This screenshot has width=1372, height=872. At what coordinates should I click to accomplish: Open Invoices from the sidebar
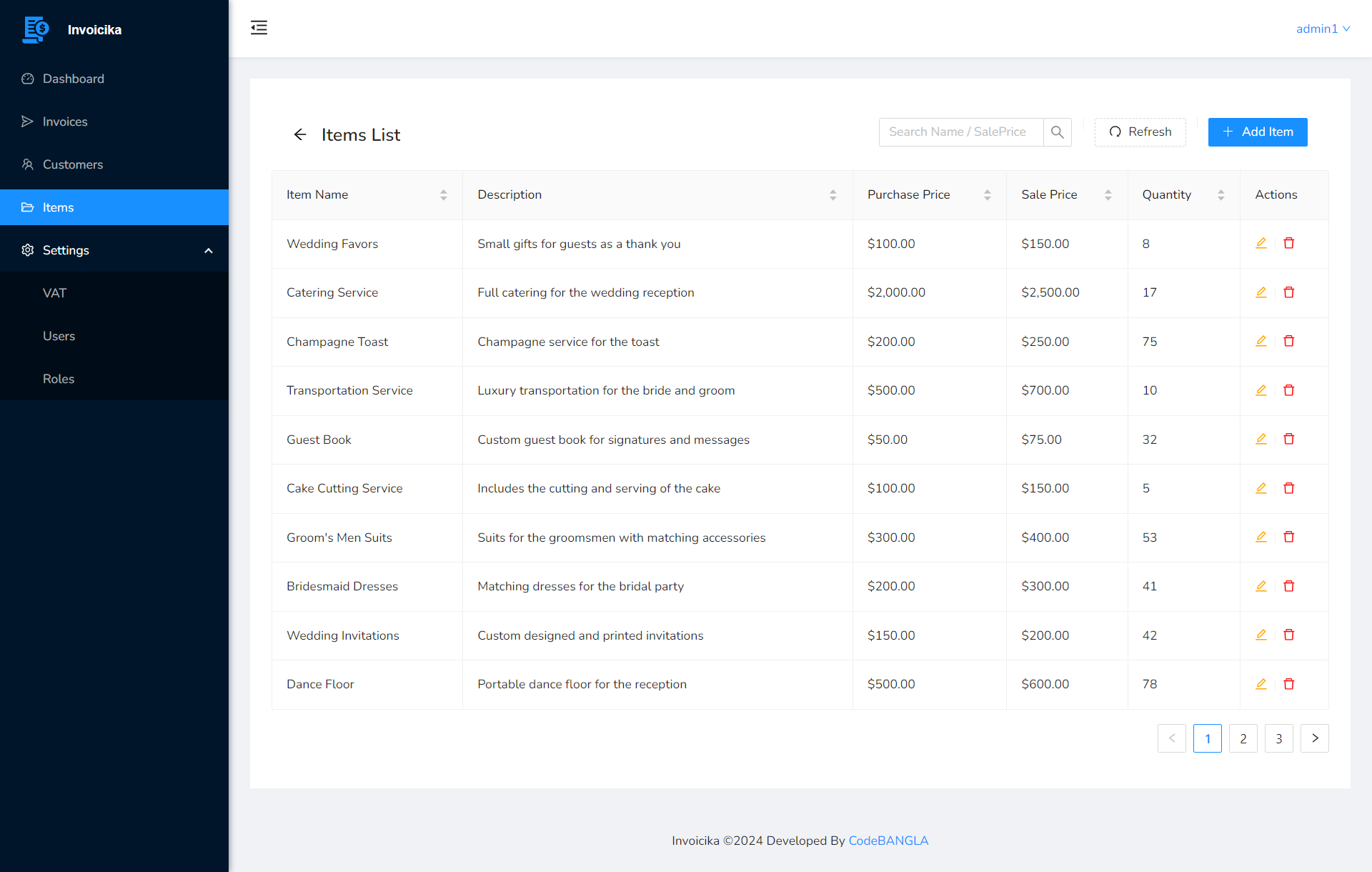tap(65, 122)
